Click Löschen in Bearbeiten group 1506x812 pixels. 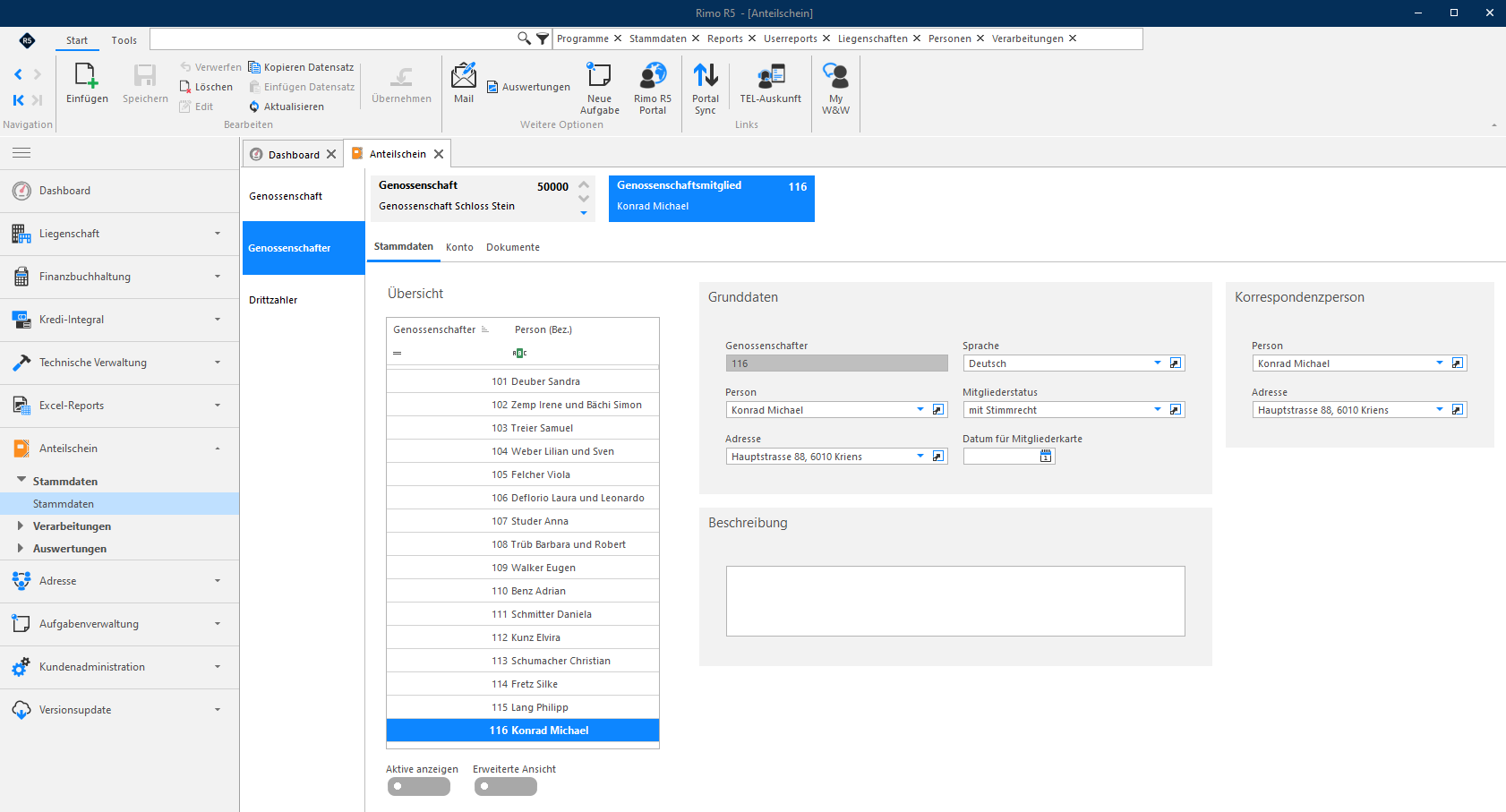206,87
